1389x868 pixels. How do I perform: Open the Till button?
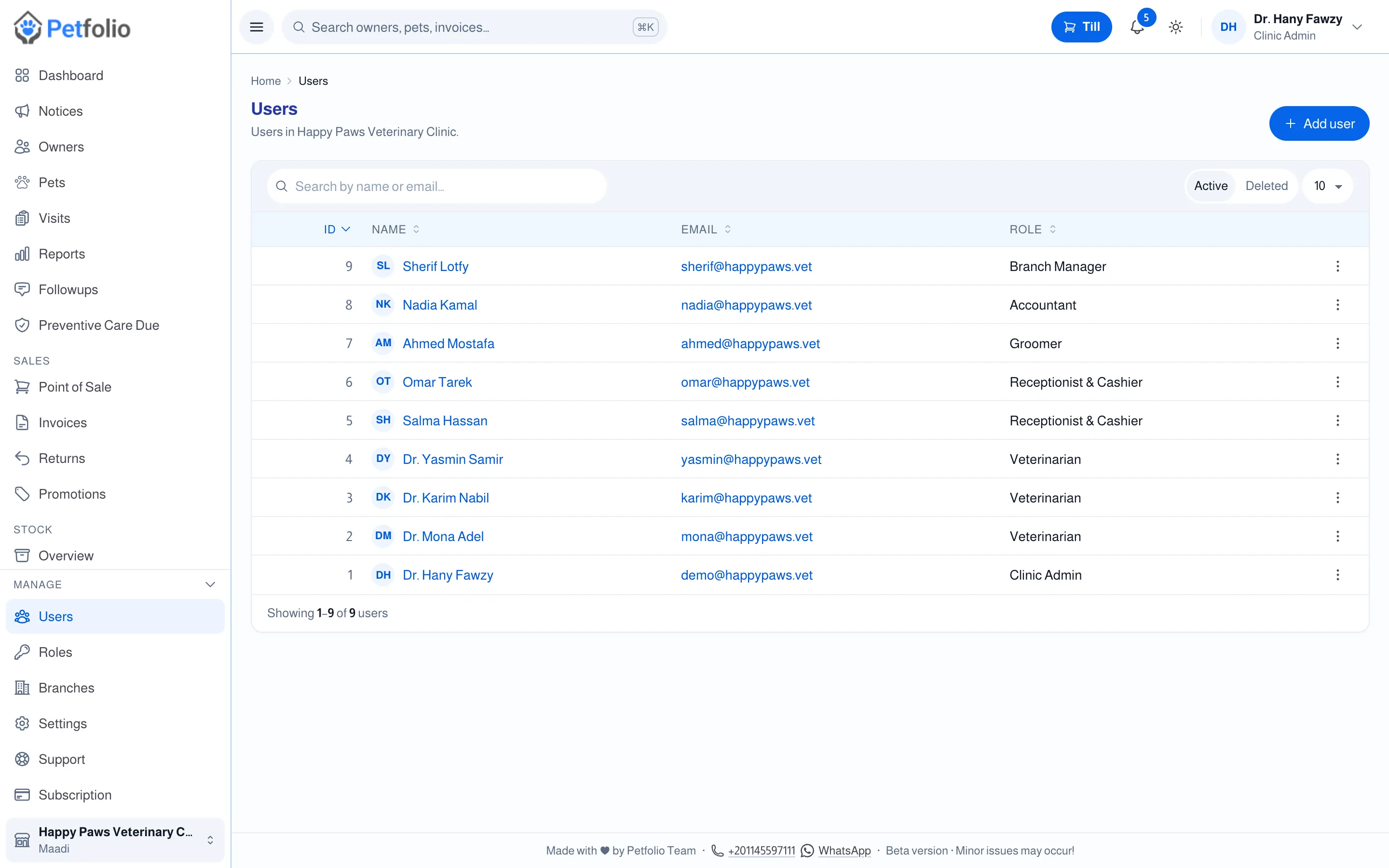[x=1081, y=27]
